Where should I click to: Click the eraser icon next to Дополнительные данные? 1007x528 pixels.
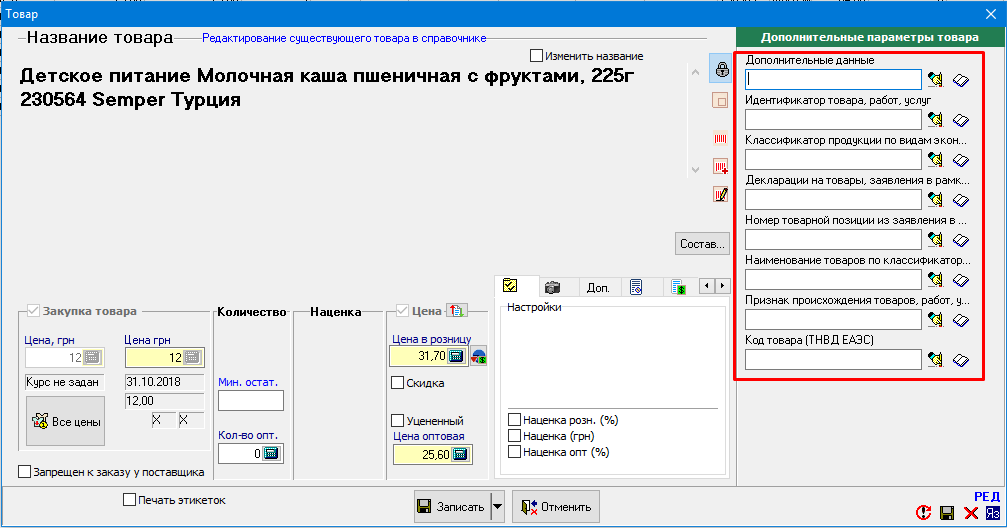point(961,80)
